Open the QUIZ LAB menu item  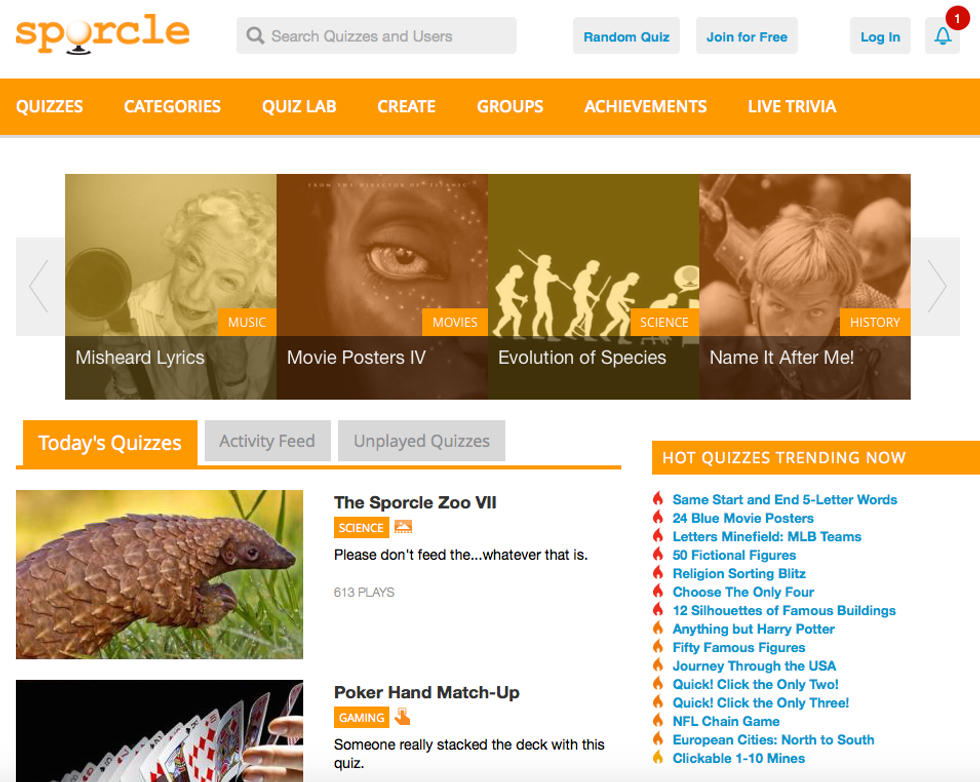299,106
